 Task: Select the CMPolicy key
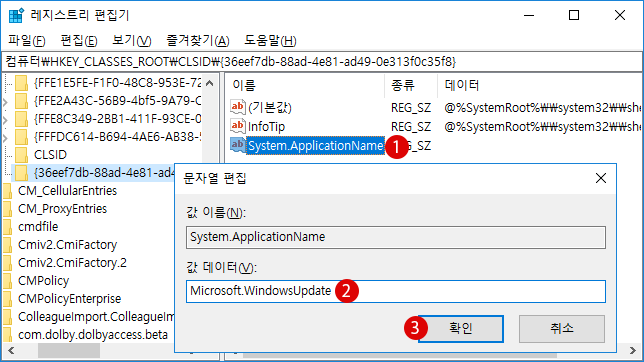click(x=44, y=281)
